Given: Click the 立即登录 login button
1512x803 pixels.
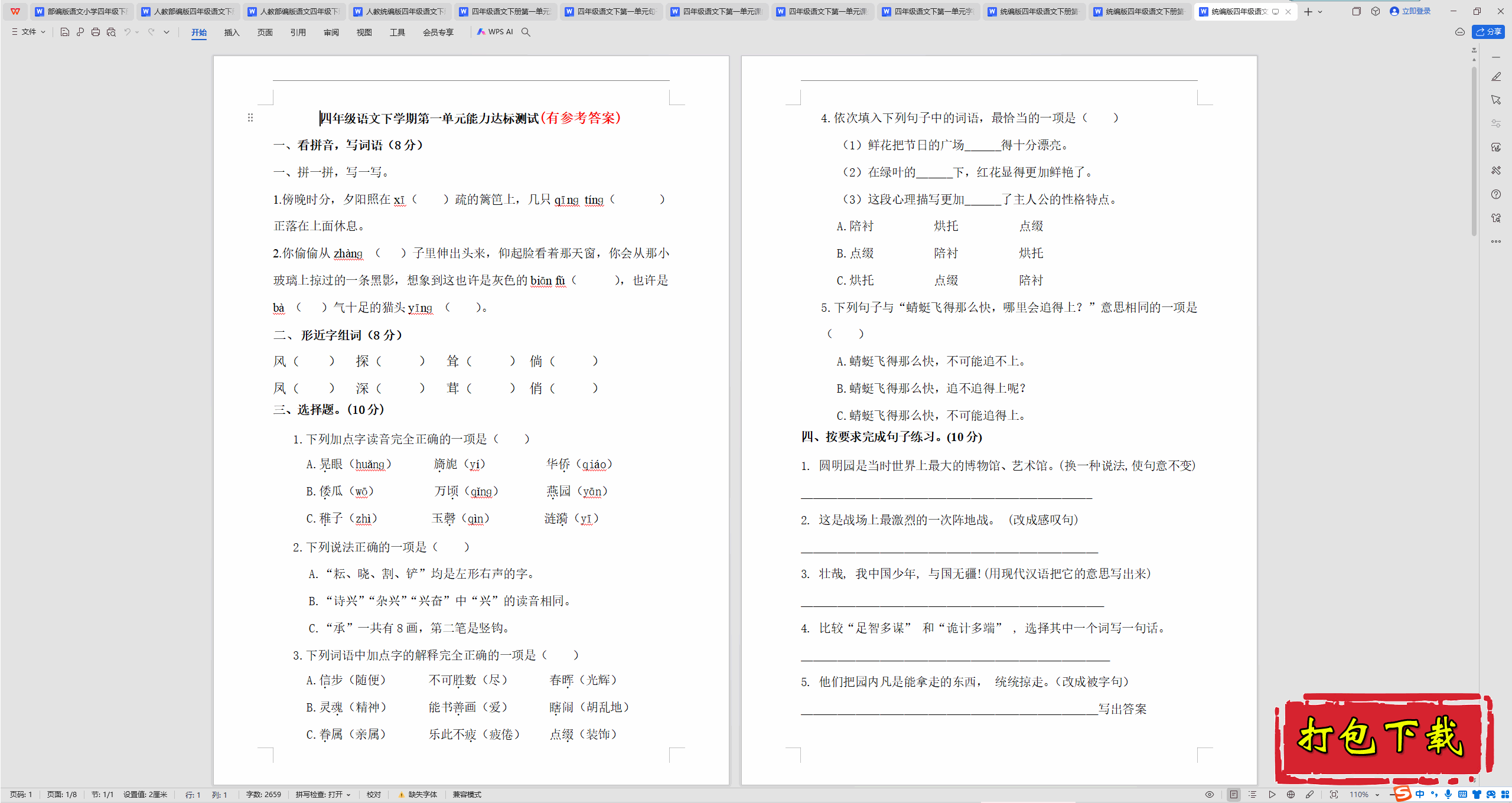Looking at the screenshot, I should pyautogui.click(x=1410, y=11).
